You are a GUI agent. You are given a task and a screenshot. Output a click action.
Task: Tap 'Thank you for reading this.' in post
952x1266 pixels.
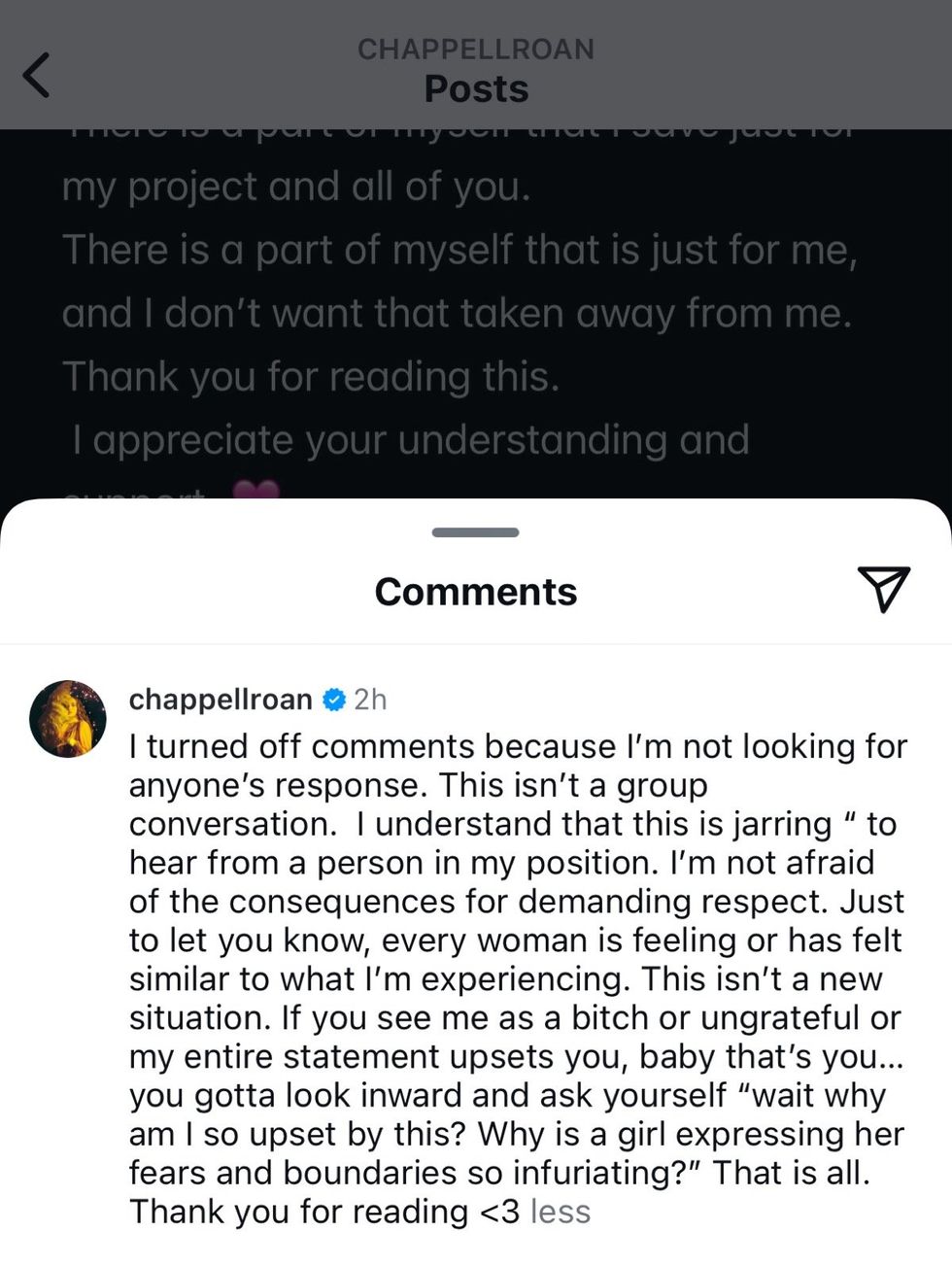coord(311,377)
